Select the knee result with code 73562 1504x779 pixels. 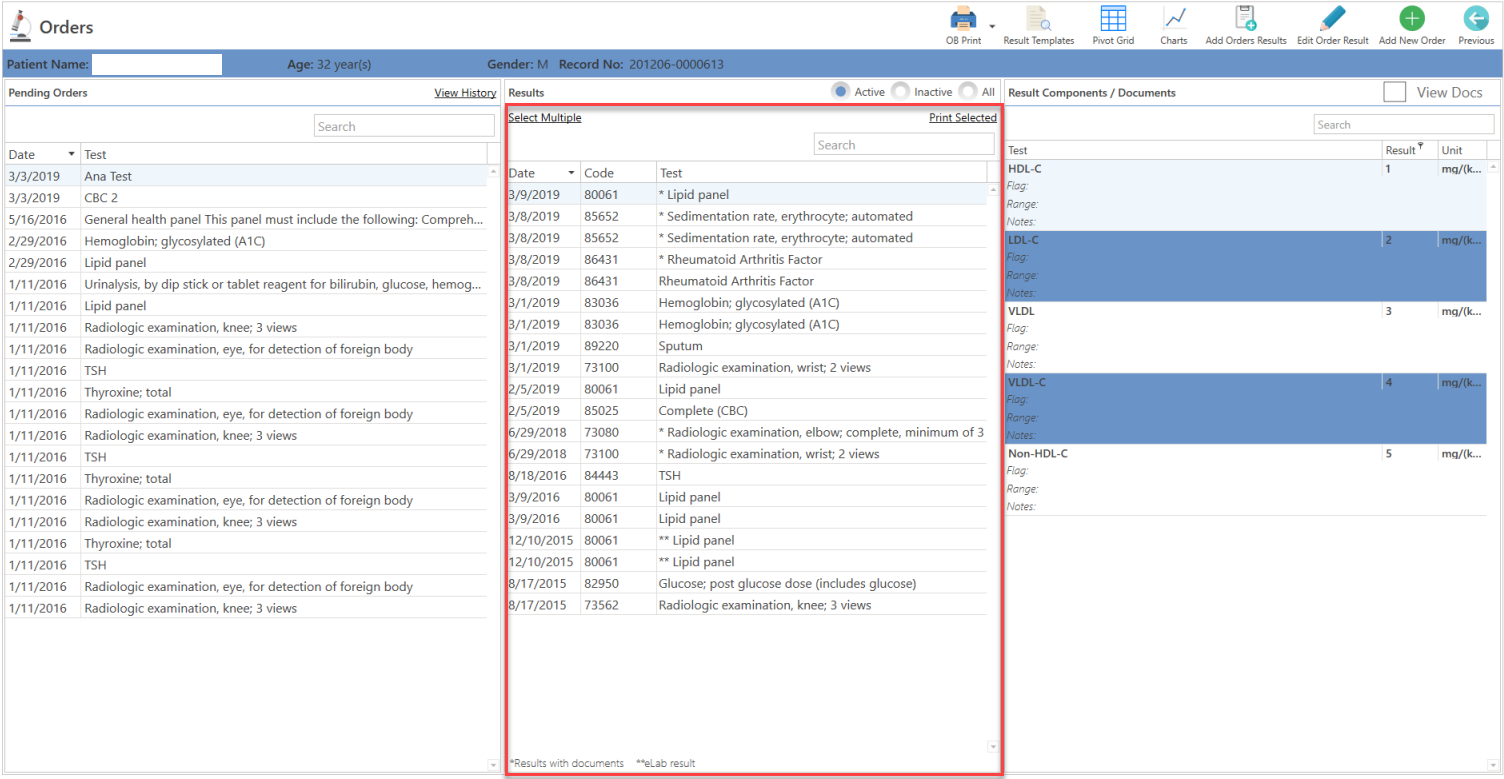tap(747, 605)
